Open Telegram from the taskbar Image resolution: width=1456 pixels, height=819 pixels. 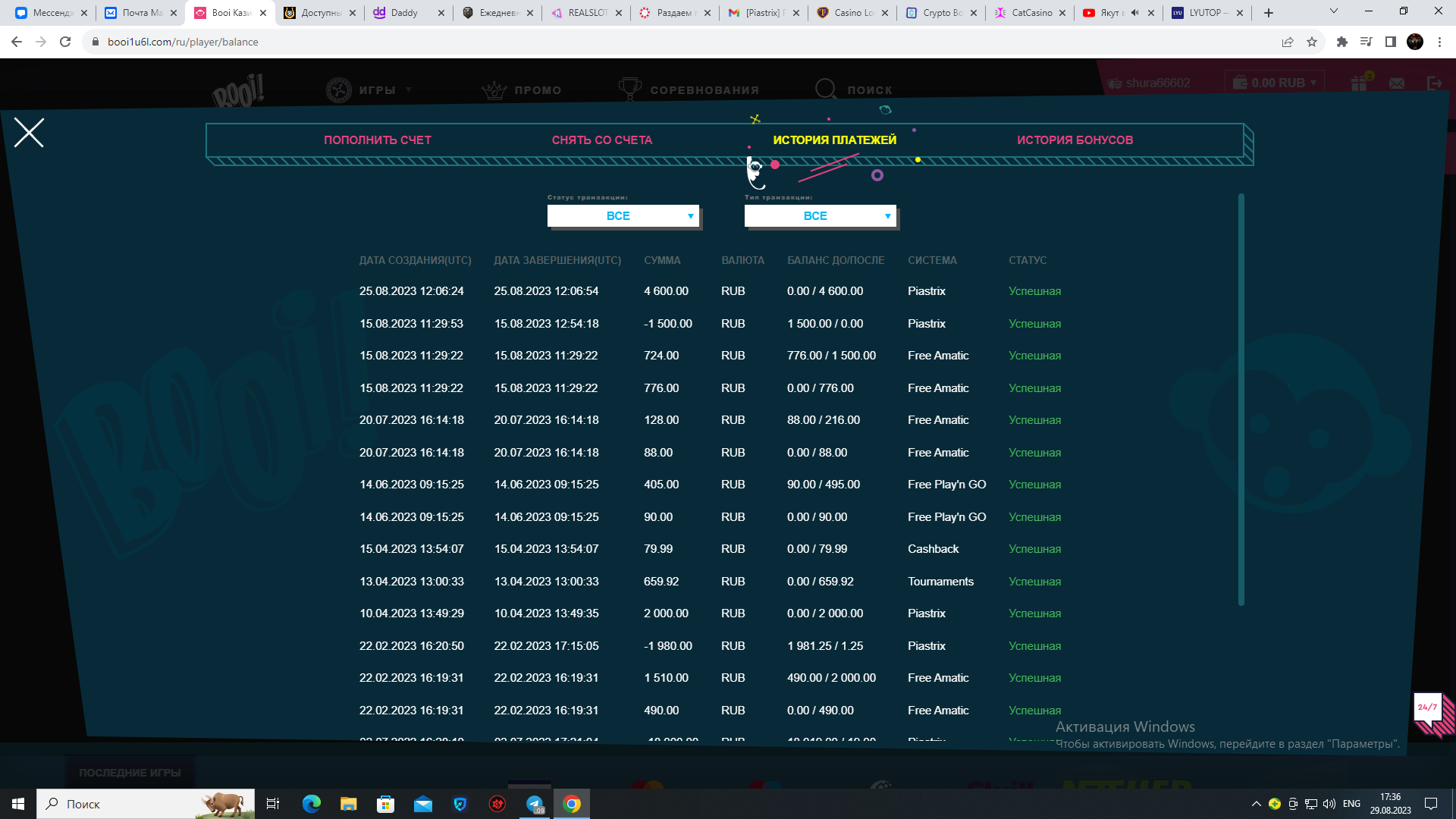pyautogui.click(x=535, y=804)
